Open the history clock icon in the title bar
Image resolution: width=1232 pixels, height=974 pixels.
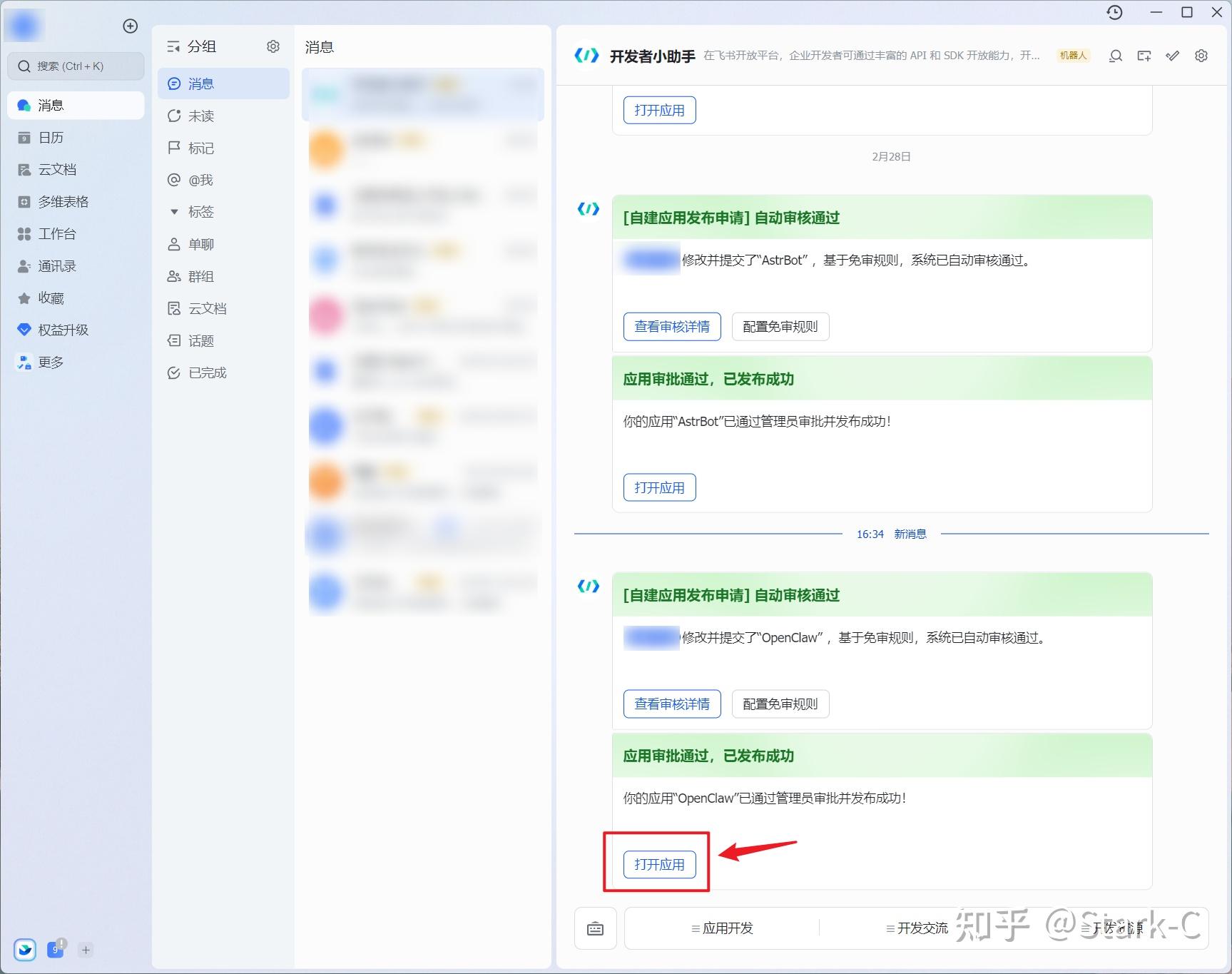click(x=1114, y=12)
